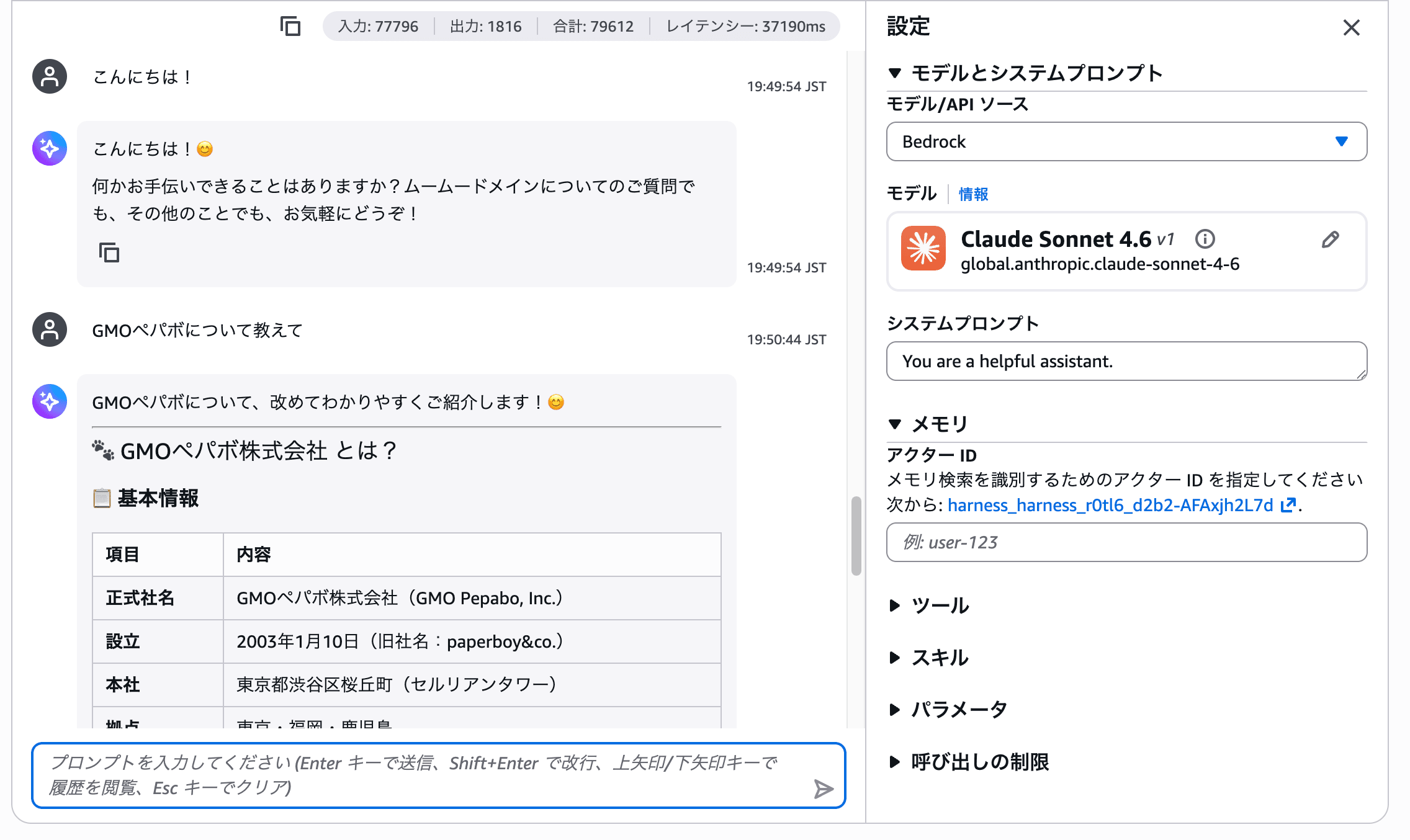The image size is (1410, 840).
Task: Click the user message GMOペパボについて教えて
Action: (197, 330)
